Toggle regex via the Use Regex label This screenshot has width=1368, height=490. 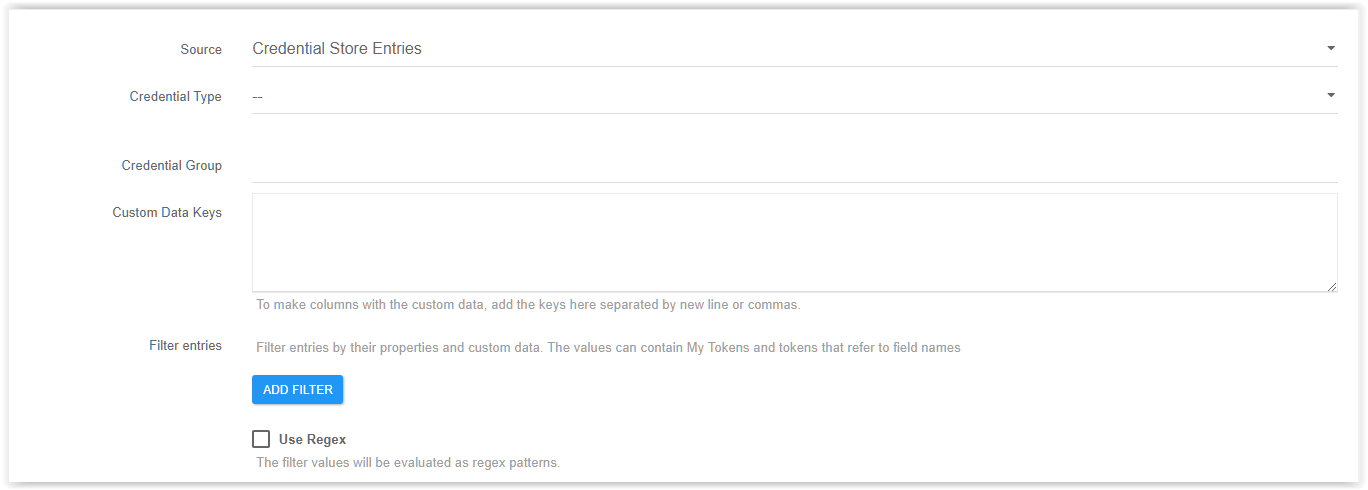(312, 439)
